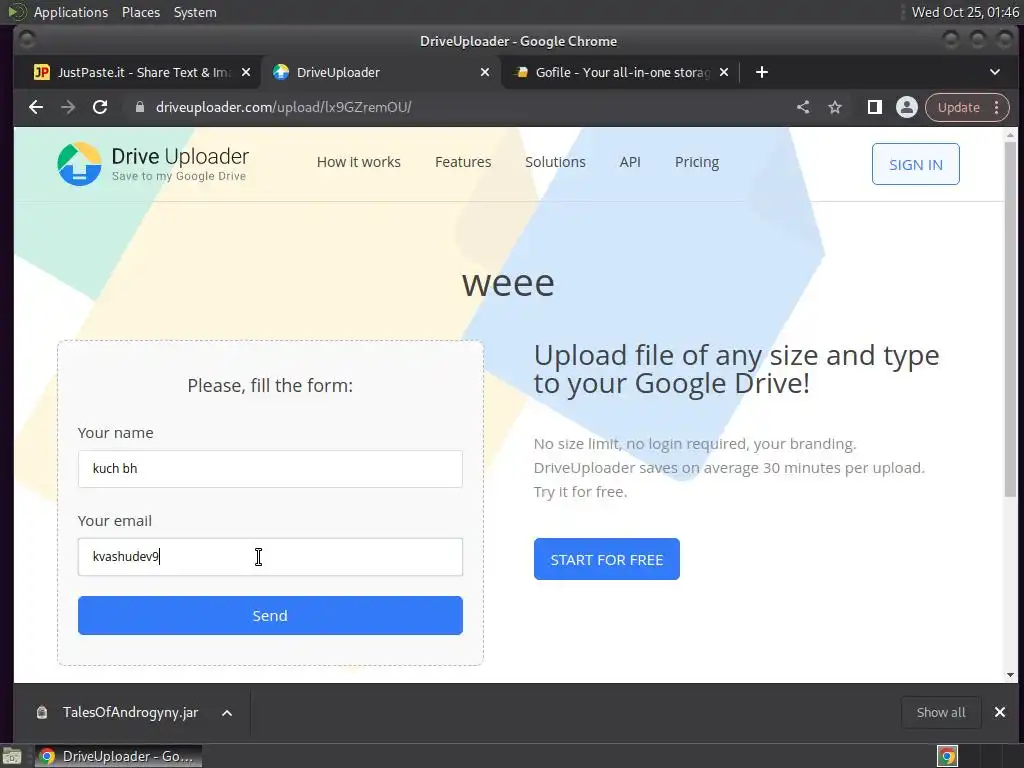Bookmark this page with the star icon

click(x=835, y=107)
